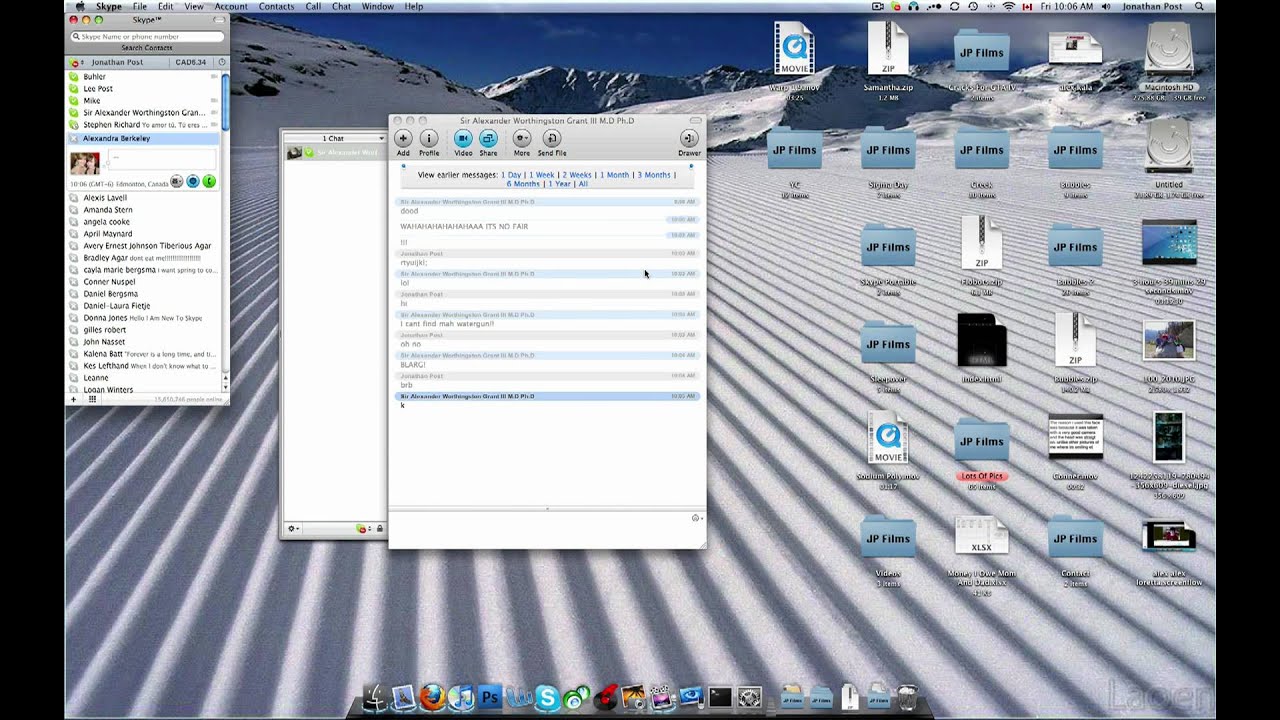Viewport: 1280px width, 720px height.
Task: Click the lock icon in chat list window
Action: click(380, 528)
